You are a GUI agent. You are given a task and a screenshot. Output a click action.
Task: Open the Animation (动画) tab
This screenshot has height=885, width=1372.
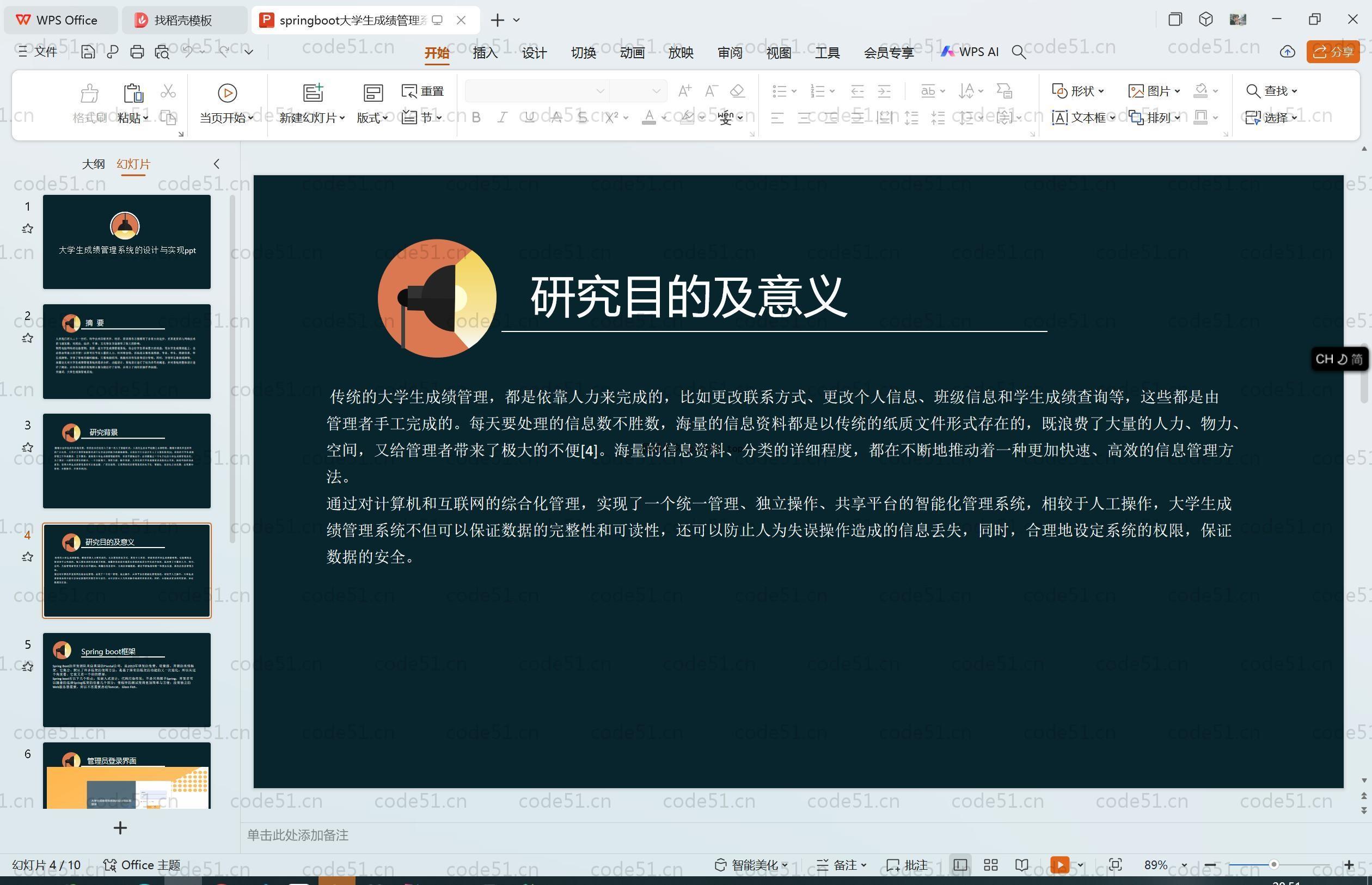632,53
